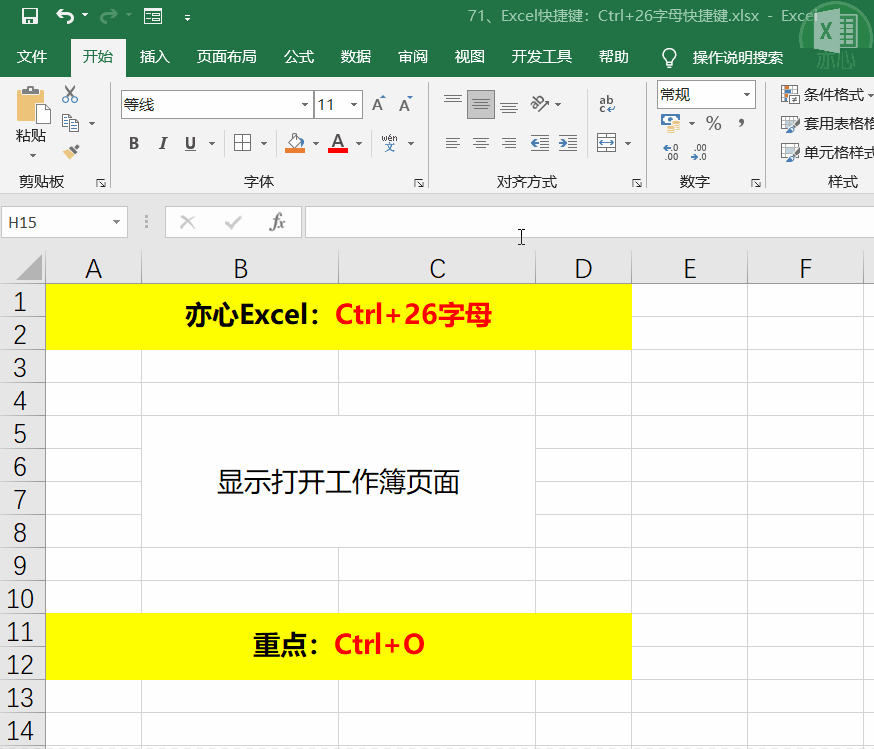
Task: Click the Comma Style icon
Action: coord(741,123)
